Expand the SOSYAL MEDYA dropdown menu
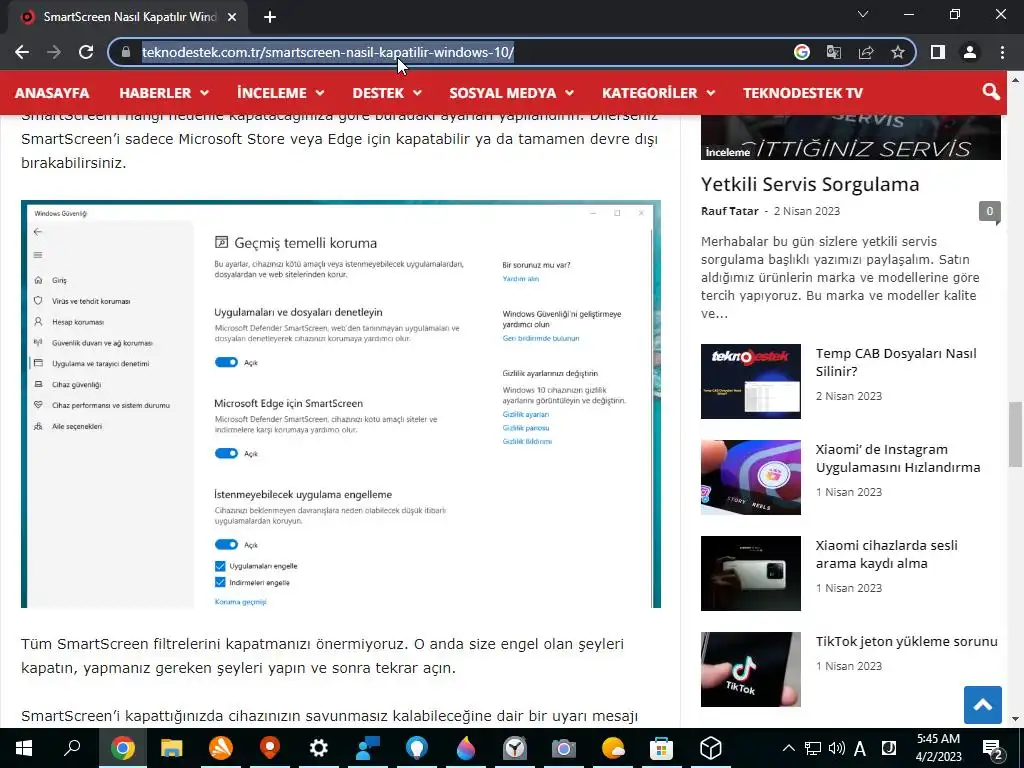The width and height of the screenshot is (1024, 768). (511, 93)
